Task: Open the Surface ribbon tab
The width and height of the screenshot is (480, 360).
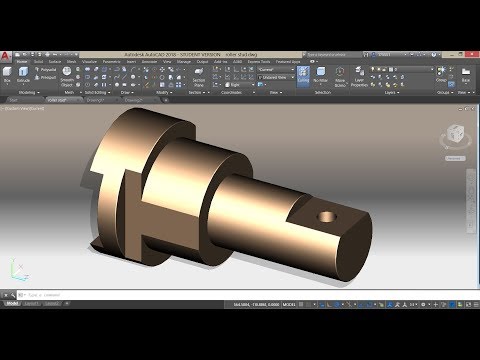Action: [x=55, y=62]
